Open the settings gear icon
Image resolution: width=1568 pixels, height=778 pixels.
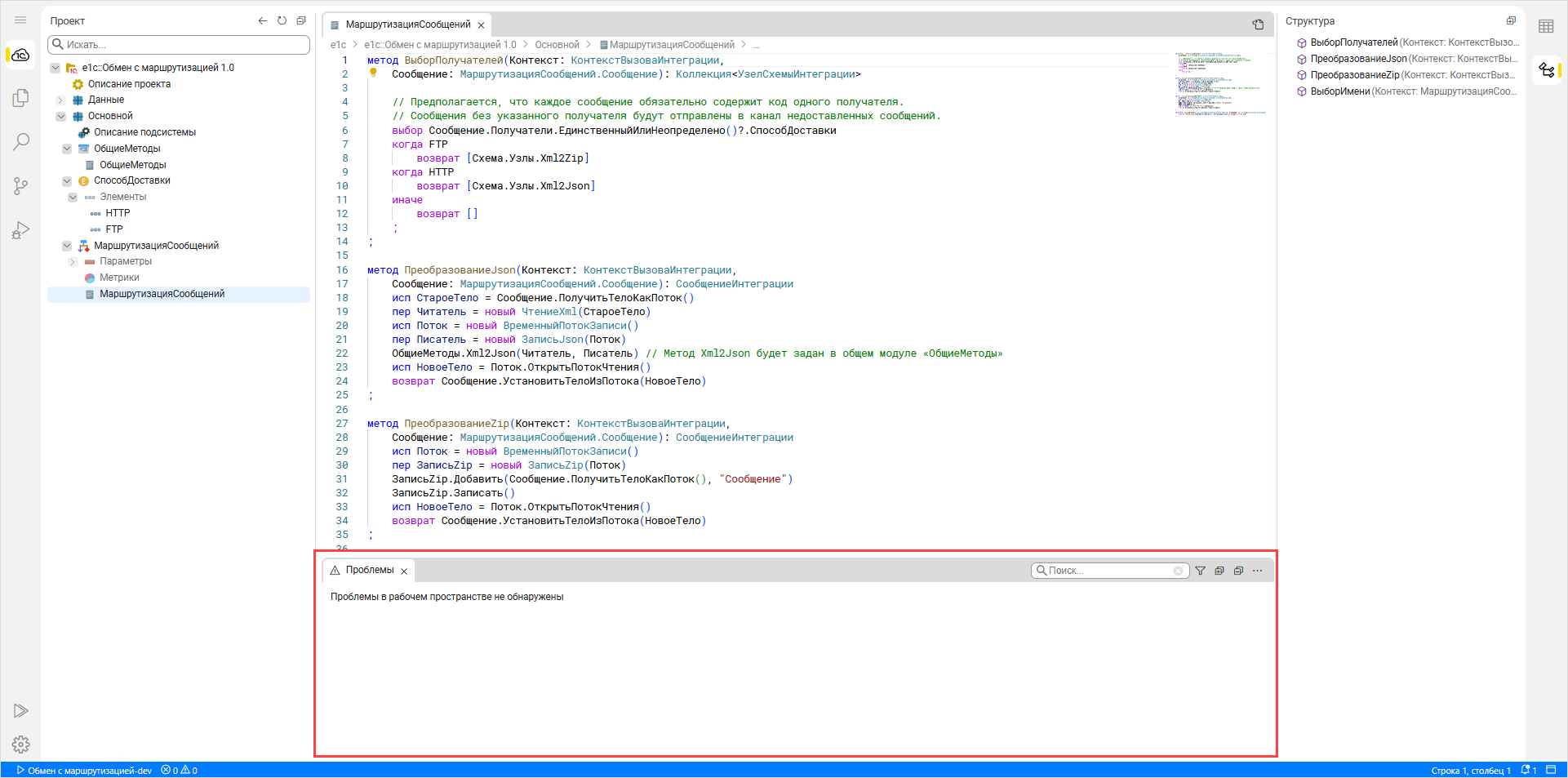(x=20, y=744)
